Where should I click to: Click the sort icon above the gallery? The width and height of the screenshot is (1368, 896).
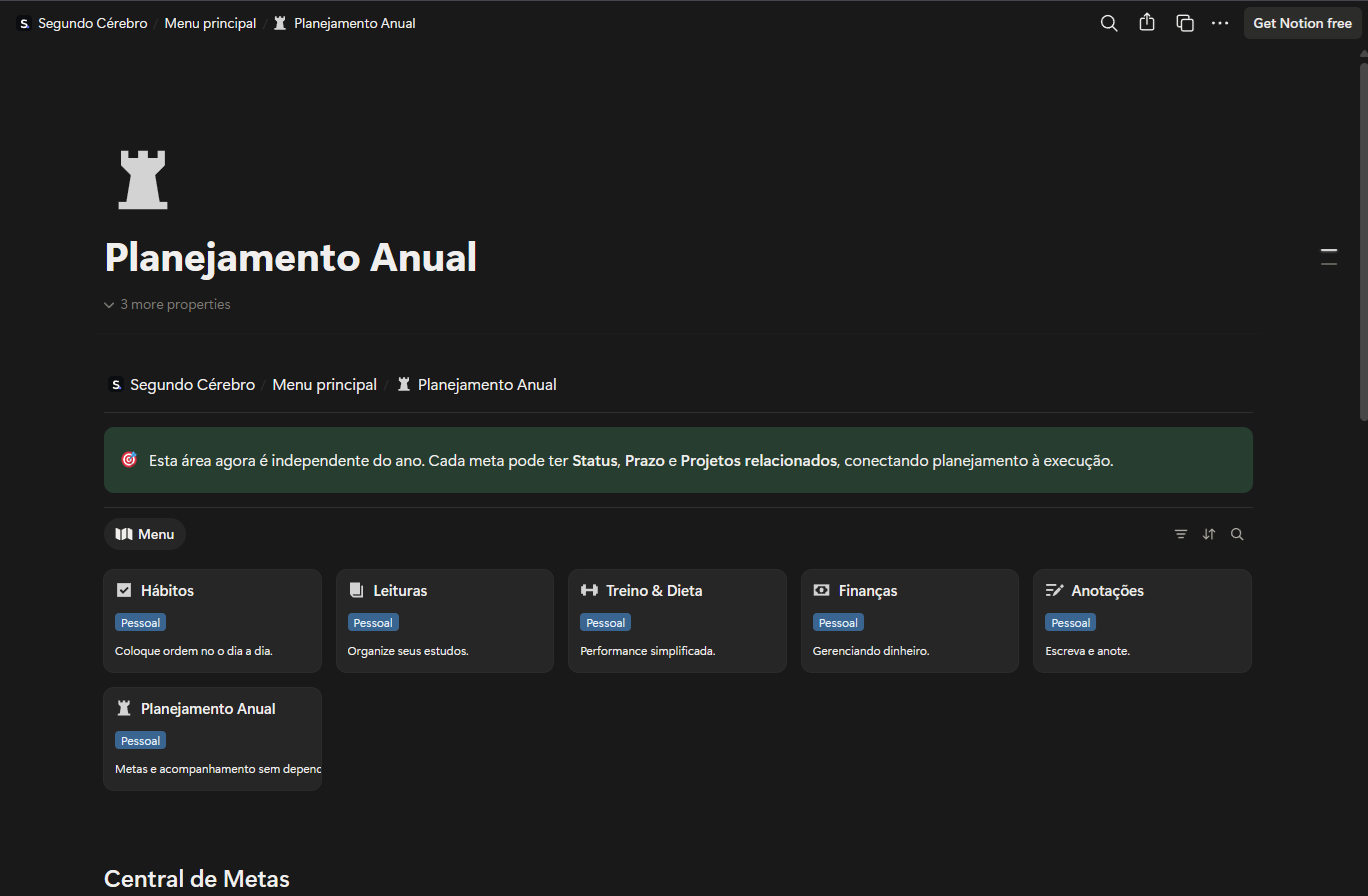pyautogui.click(x=1209, y=534)
